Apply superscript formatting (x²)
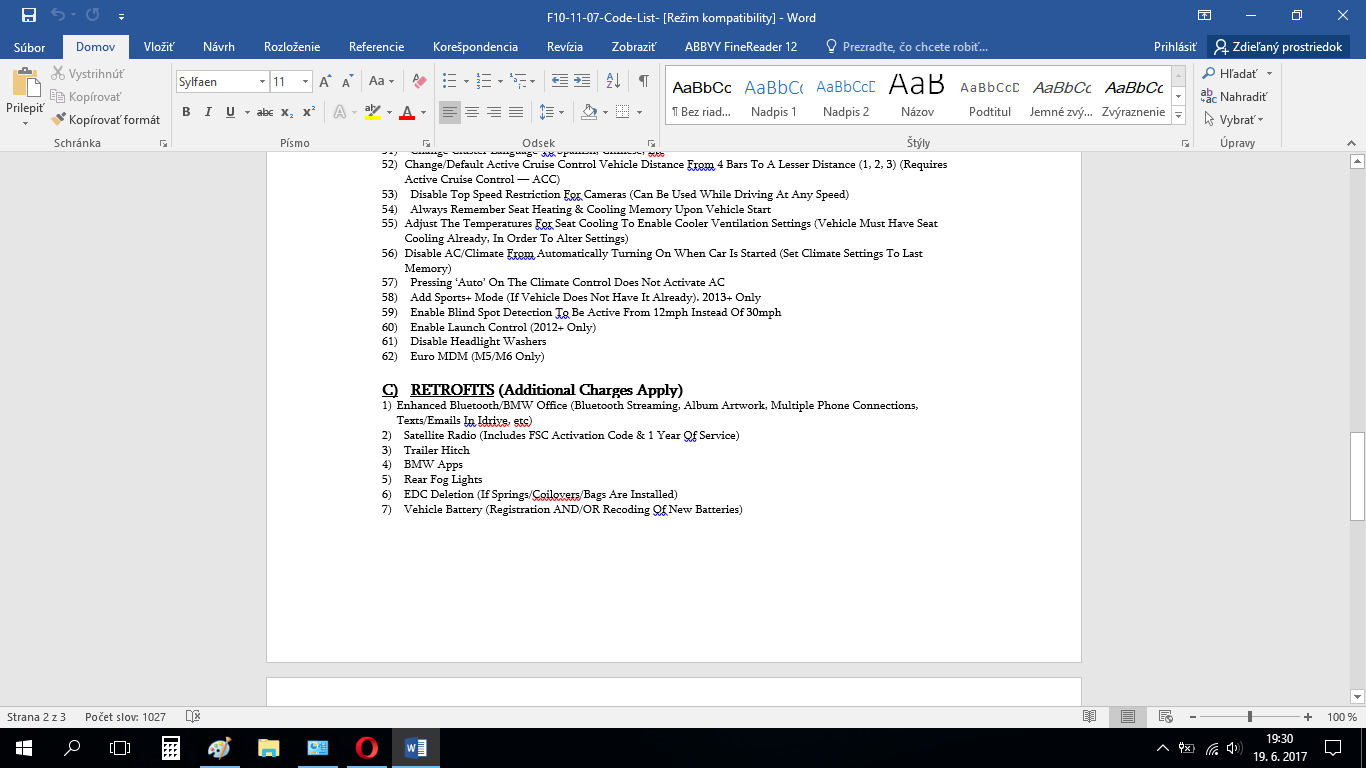Viewport: 1366px width, 768px height. coord(309,112)
